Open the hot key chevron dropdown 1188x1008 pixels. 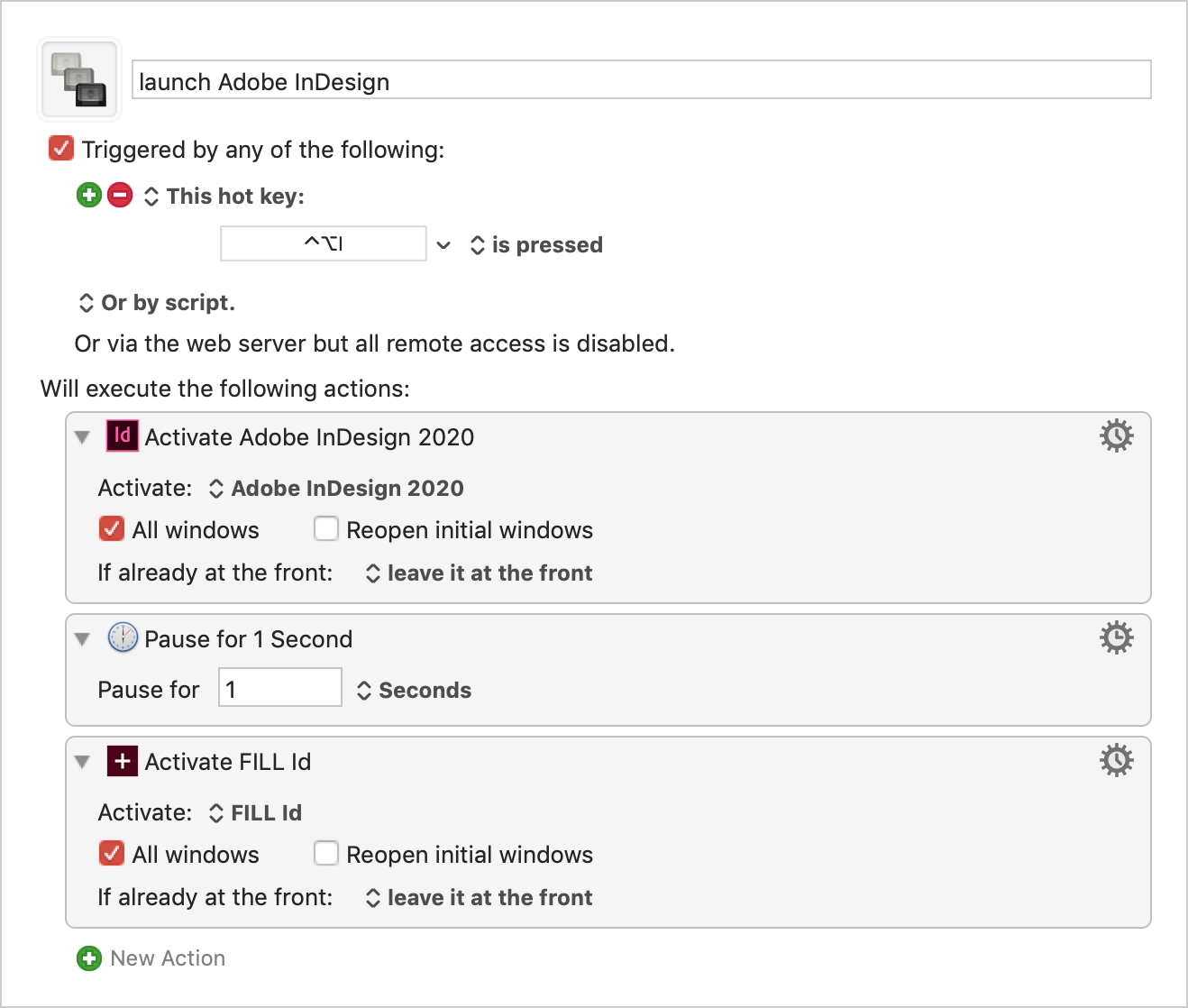tap(443, 244)
